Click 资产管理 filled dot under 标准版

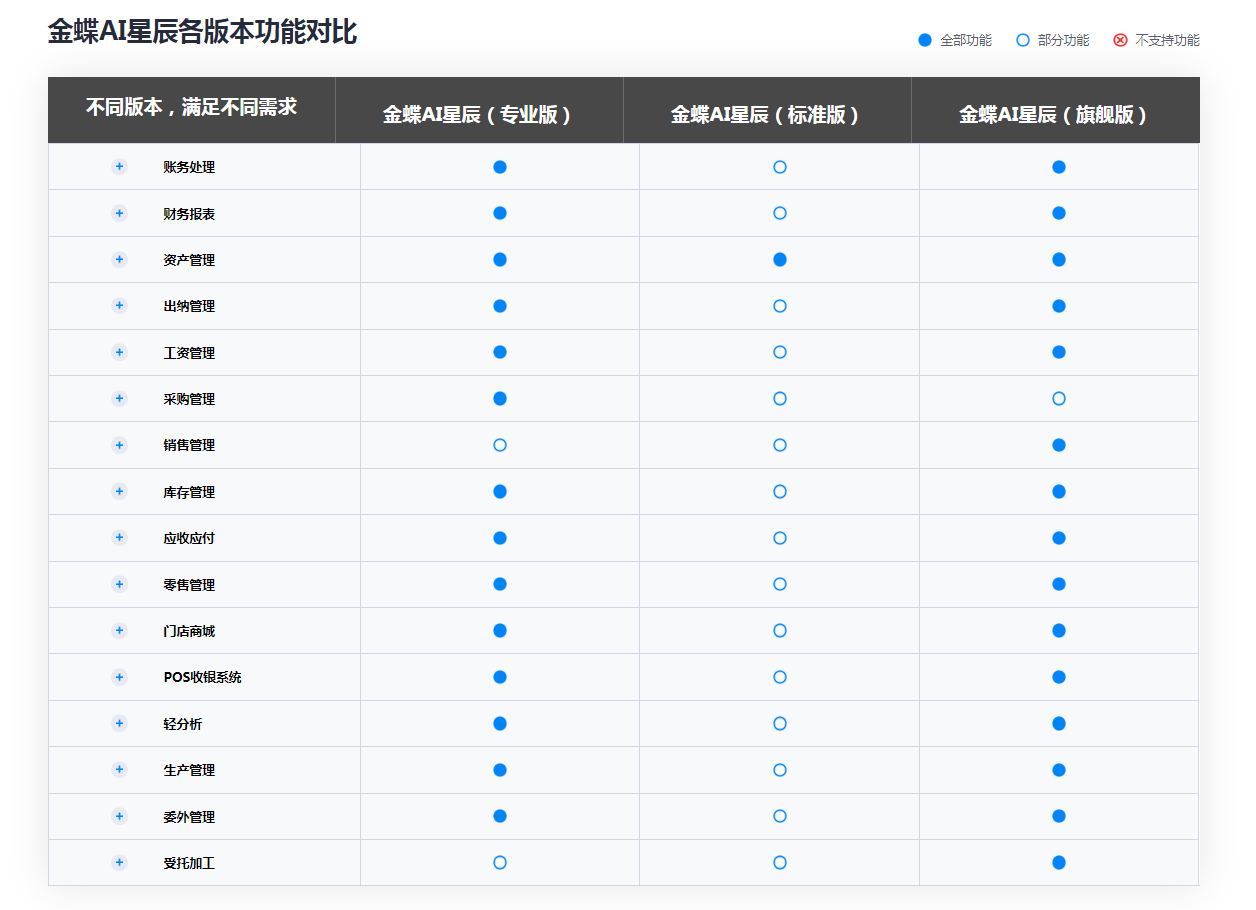(x=780, y=260)
